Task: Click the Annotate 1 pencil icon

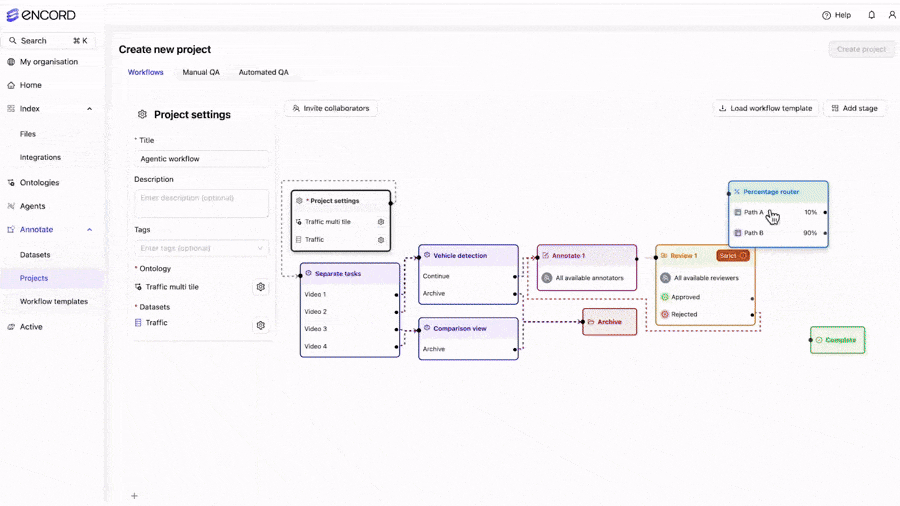Action: coord(546,255)
